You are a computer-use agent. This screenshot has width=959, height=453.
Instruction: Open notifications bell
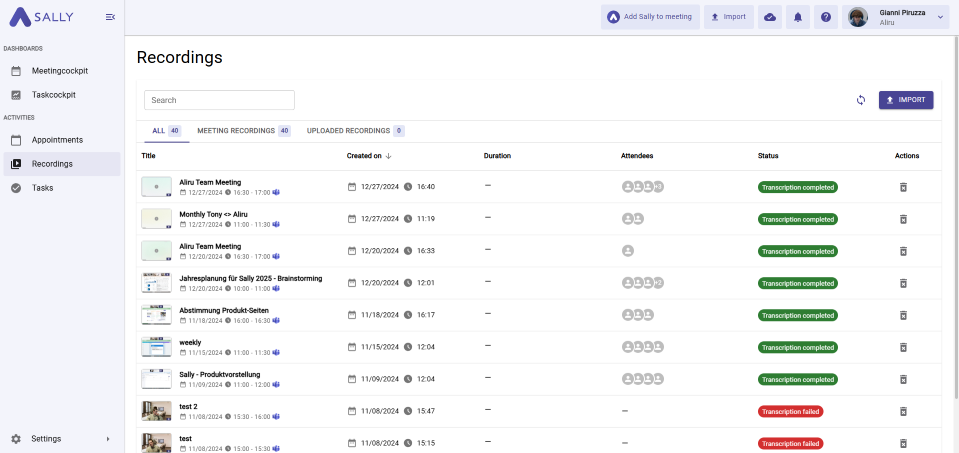coord(798,17)
